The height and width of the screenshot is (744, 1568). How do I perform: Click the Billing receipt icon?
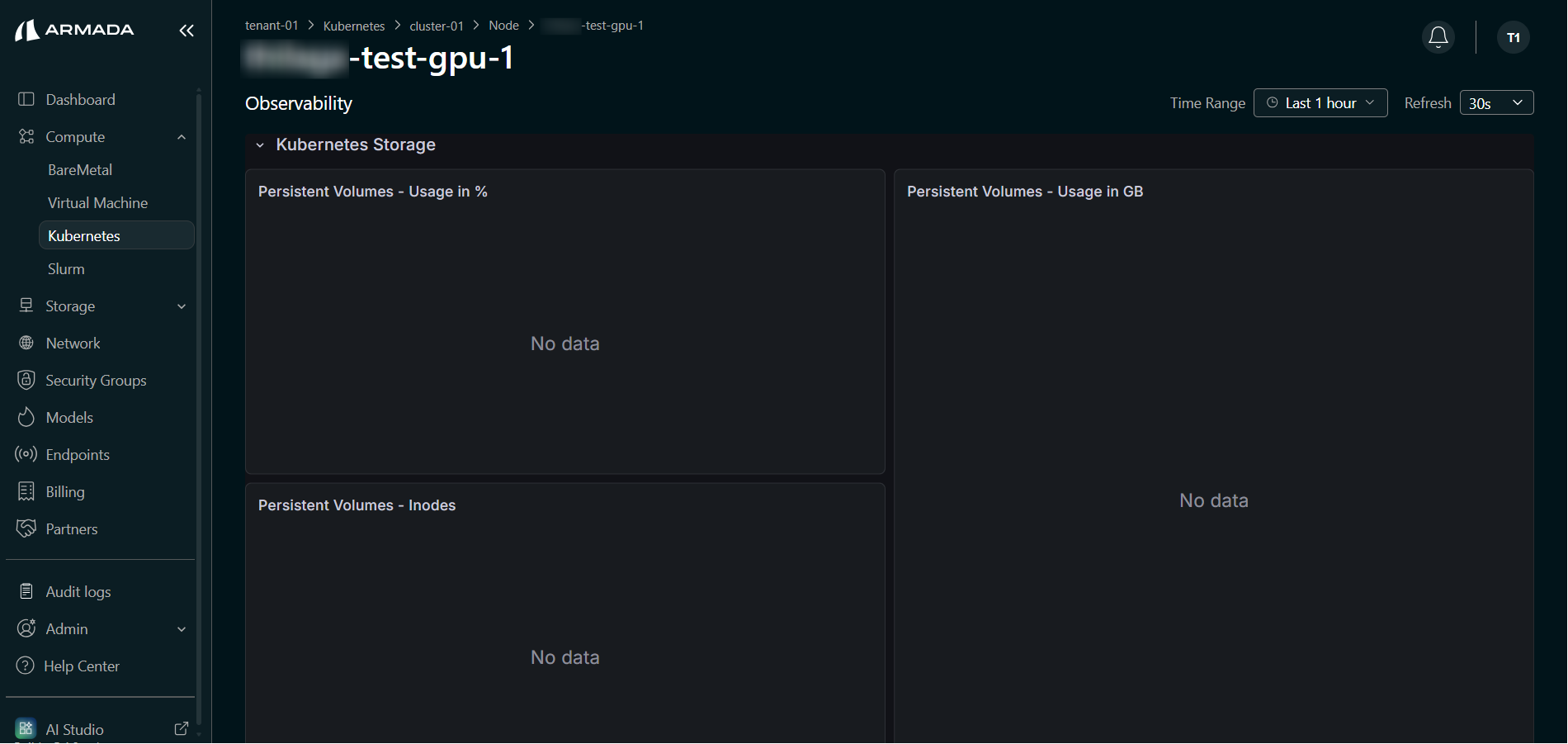pos(26,491)
